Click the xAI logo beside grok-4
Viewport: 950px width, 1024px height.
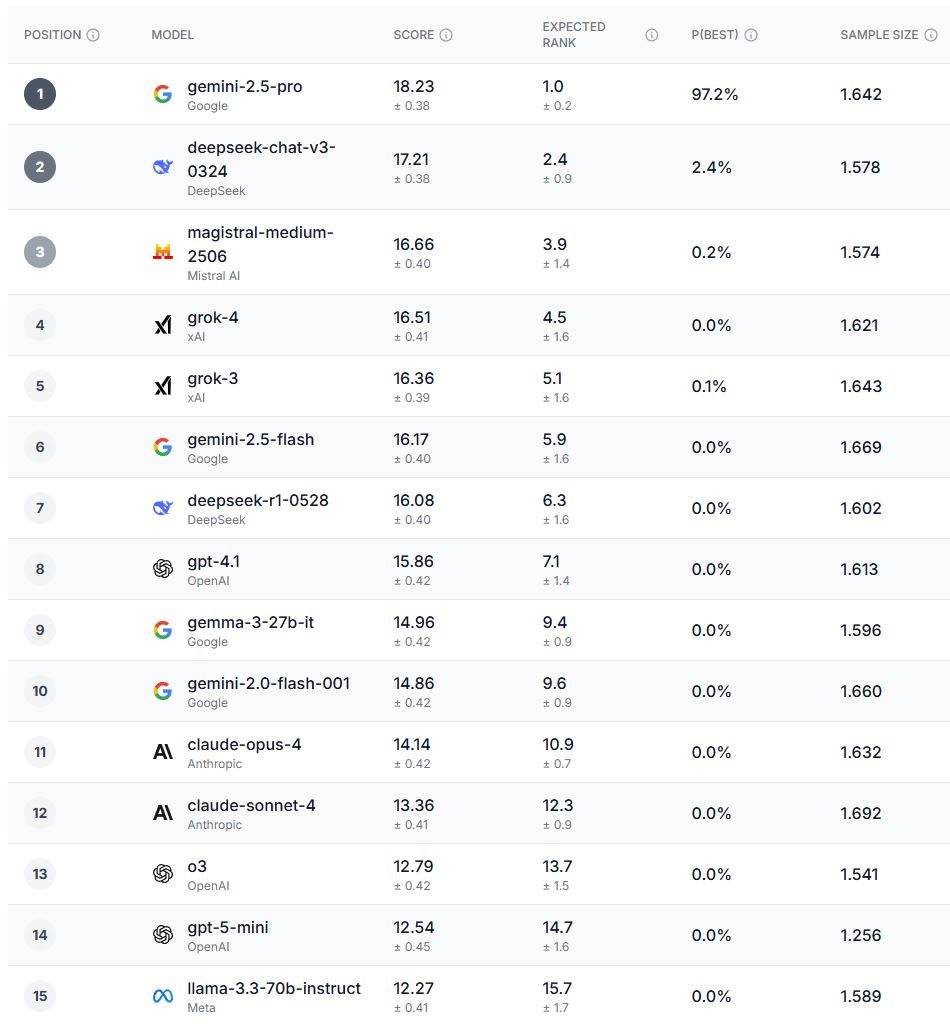[x=163, y=325]
